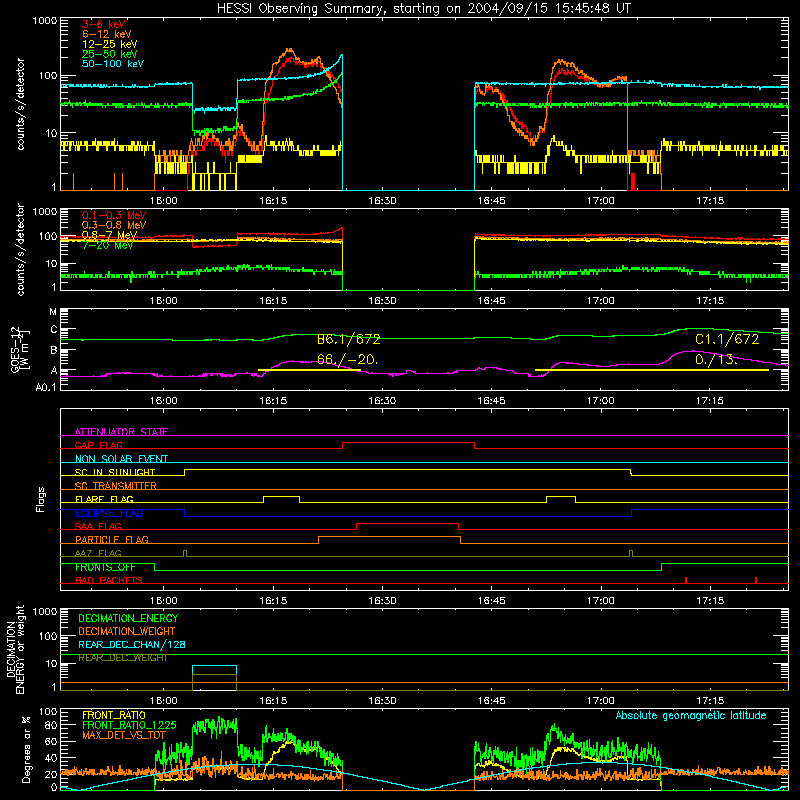Click the '16:30' tick under the Flags panel
This screenshot has width=800, height=800.
[x=382, y=601]
